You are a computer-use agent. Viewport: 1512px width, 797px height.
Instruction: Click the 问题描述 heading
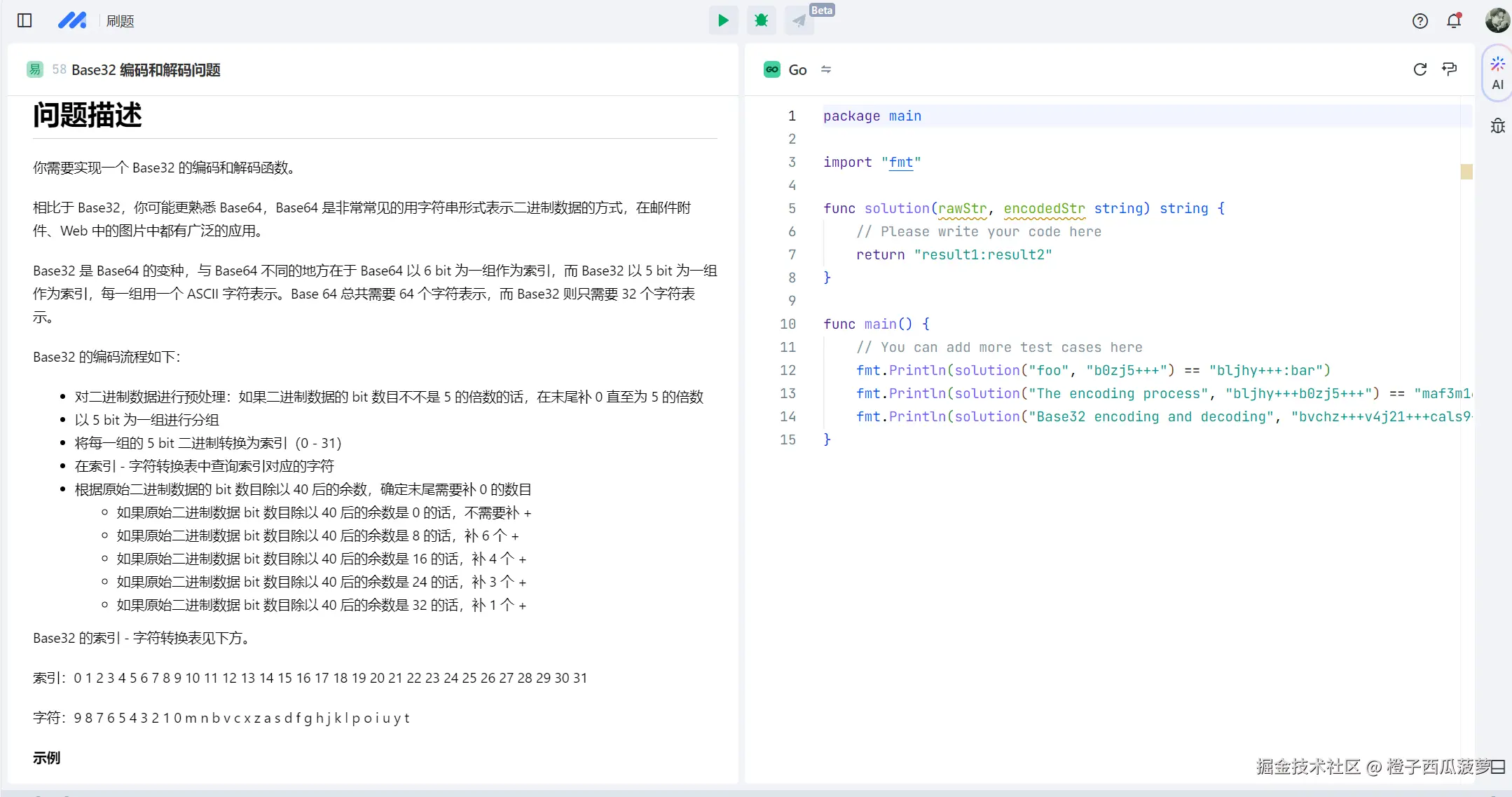pos(88,114)
